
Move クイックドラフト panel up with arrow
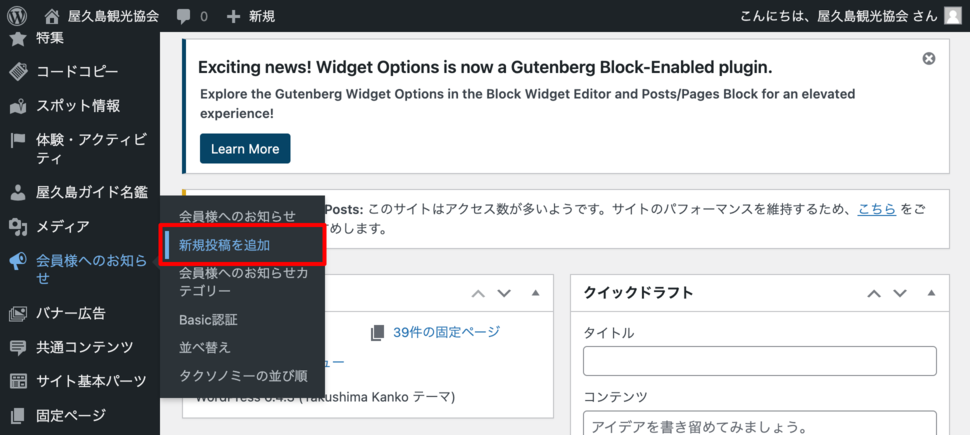[x=874, y=293]
